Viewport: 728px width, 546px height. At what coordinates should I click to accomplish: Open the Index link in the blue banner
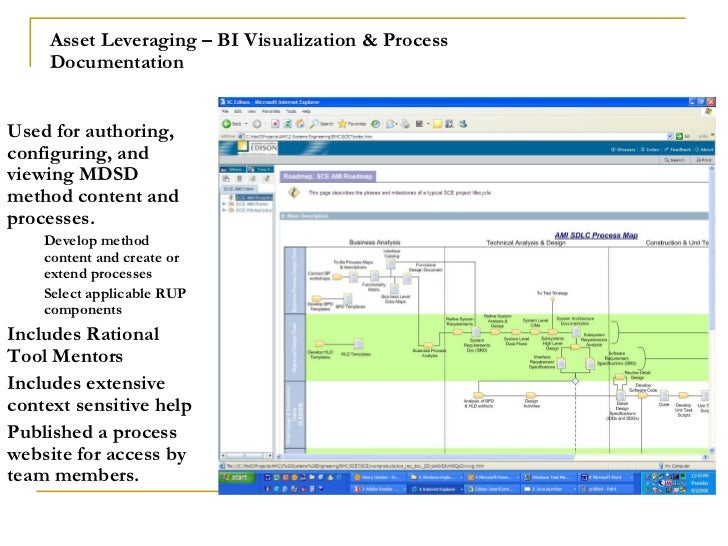[650, 150]
